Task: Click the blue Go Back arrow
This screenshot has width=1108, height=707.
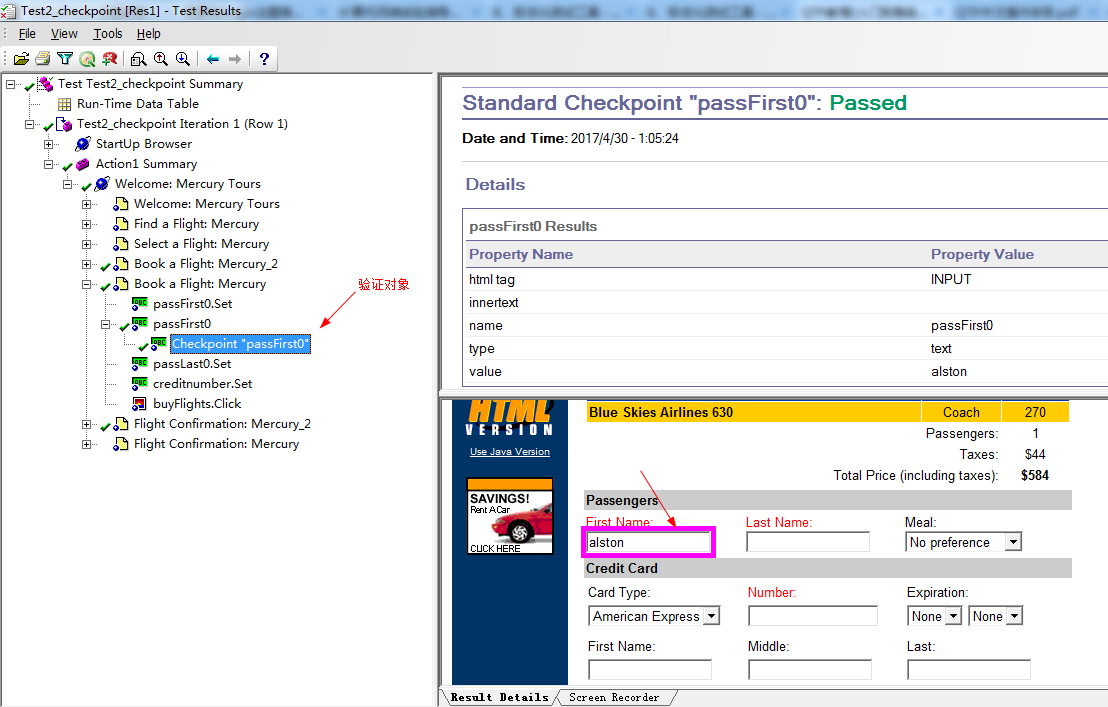Action: click(x=213, y=59)
